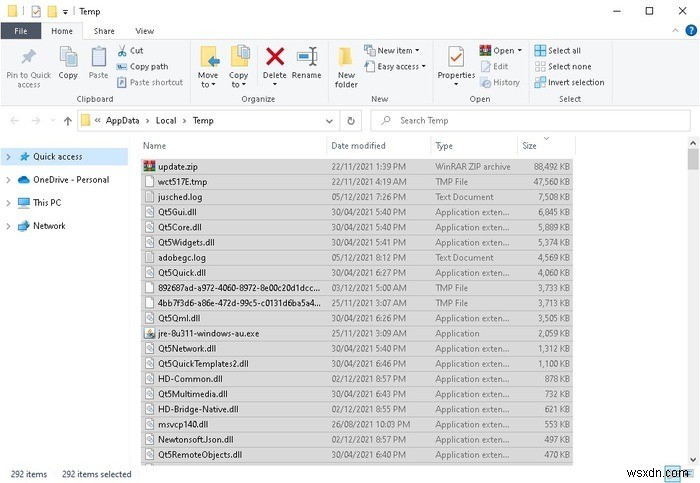Click the Properties checkmark icon
Viewport: 700px width, 483px height.
coord(456,57)
